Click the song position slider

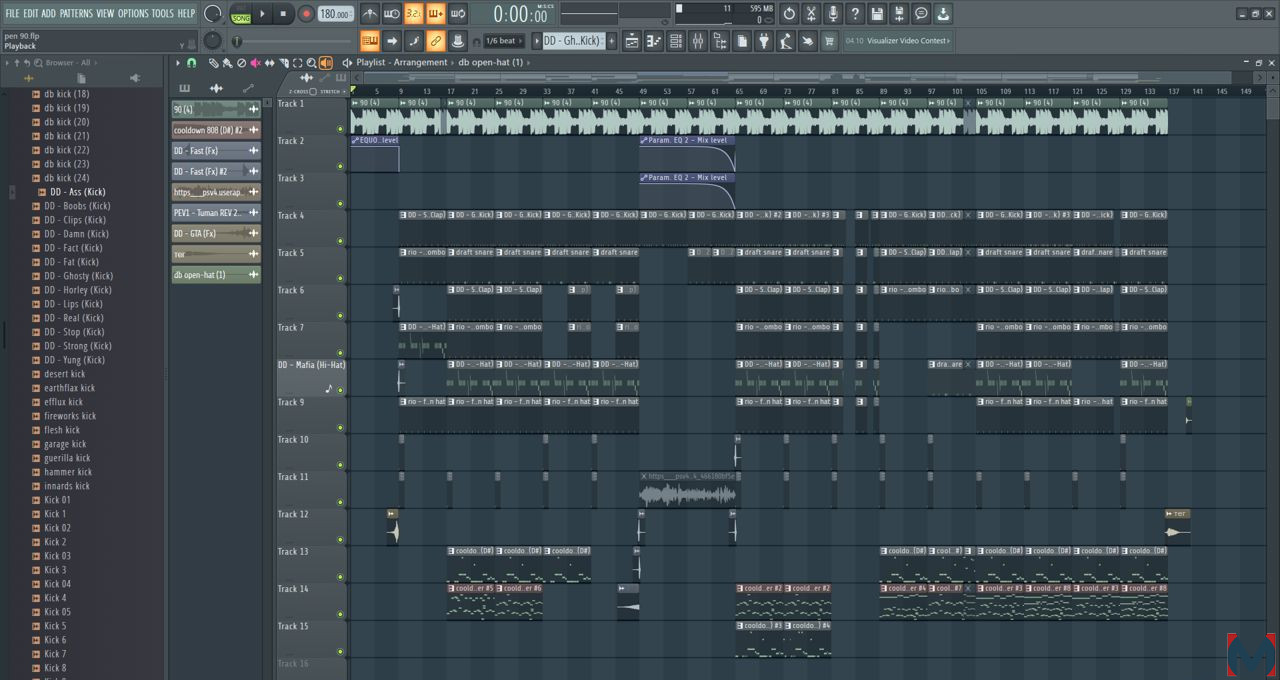292,41
